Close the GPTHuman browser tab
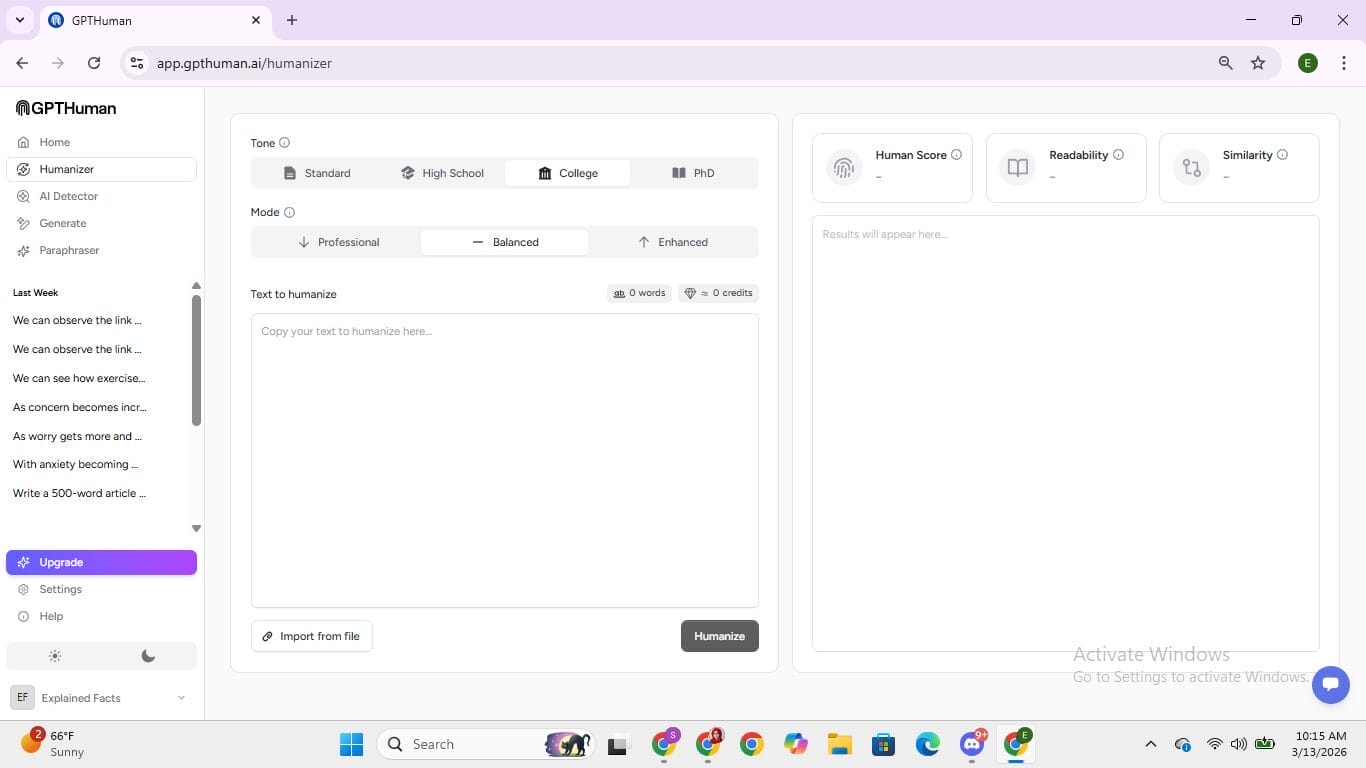The width and height of the screenshot is (1366, 768). point(256,20)
